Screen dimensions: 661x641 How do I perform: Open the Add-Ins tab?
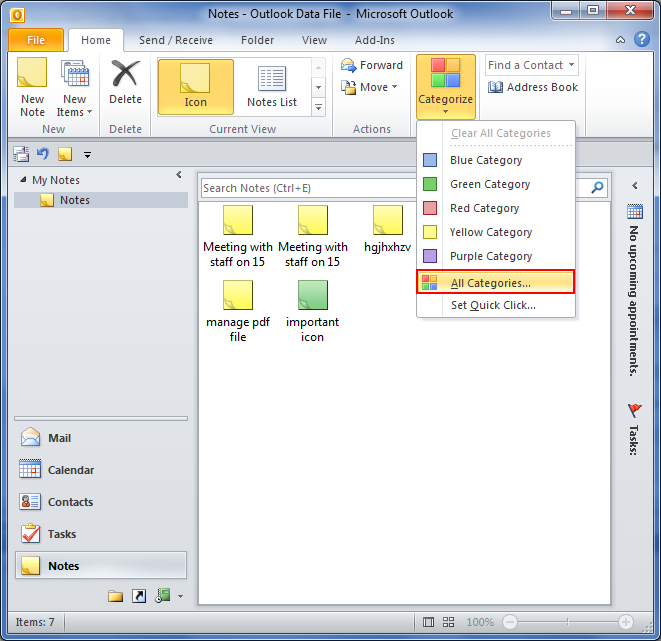coord(375,40)
